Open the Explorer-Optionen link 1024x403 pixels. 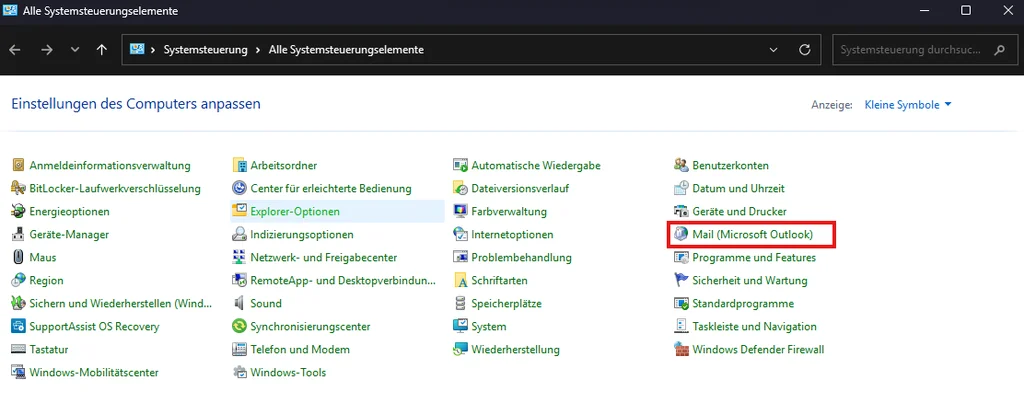click(294, 211)
